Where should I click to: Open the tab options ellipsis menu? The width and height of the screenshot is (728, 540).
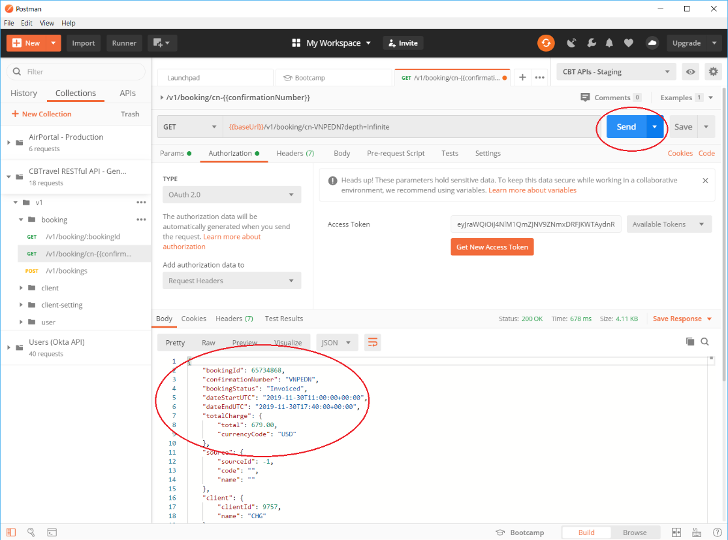click(x=540, y=78)
